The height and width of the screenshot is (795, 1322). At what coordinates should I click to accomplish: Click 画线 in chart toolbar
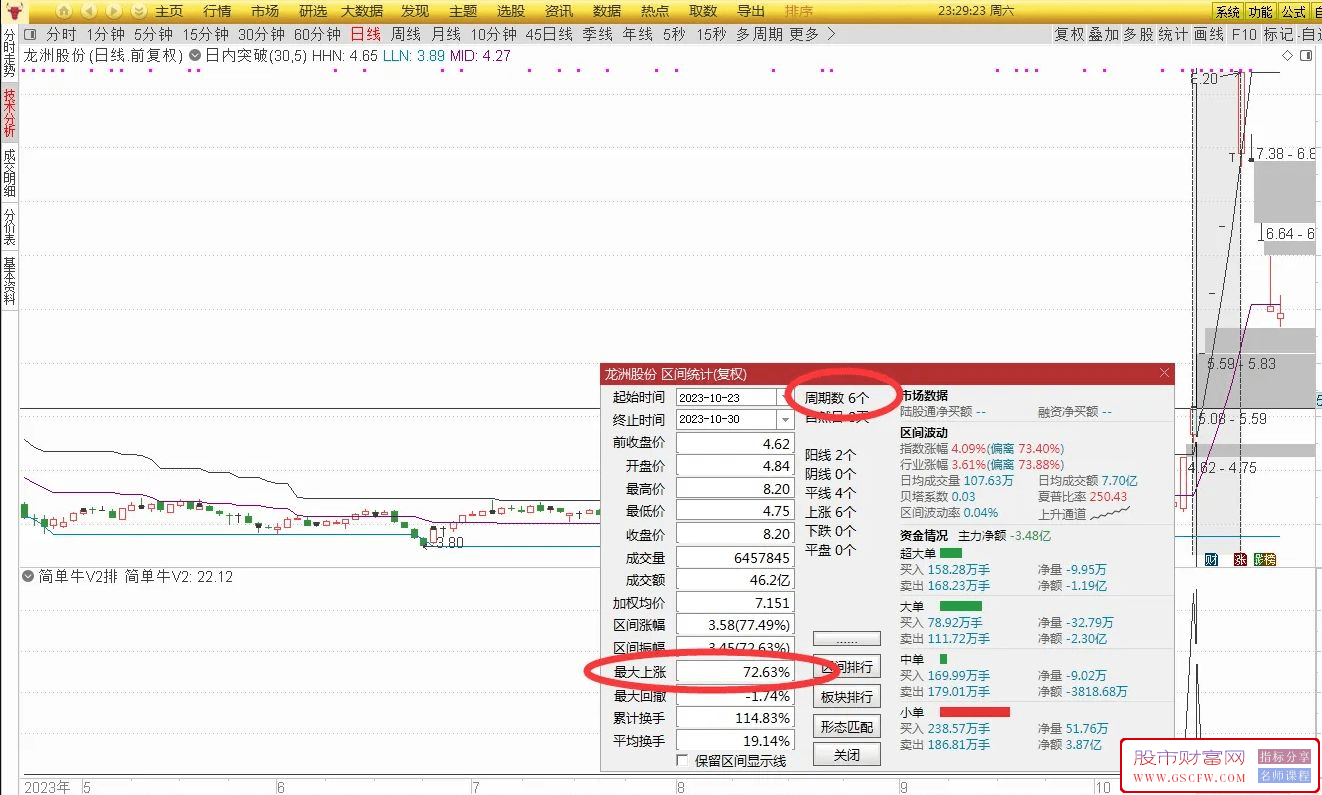pyautogui.click(x=1209, y=34)
